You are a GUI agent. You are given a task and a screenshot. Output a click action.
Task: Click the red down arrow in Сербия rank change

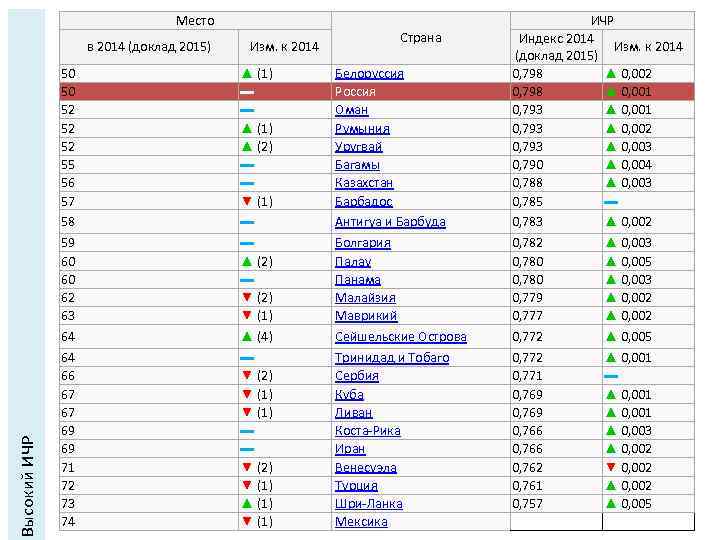(x=247, y=375)
